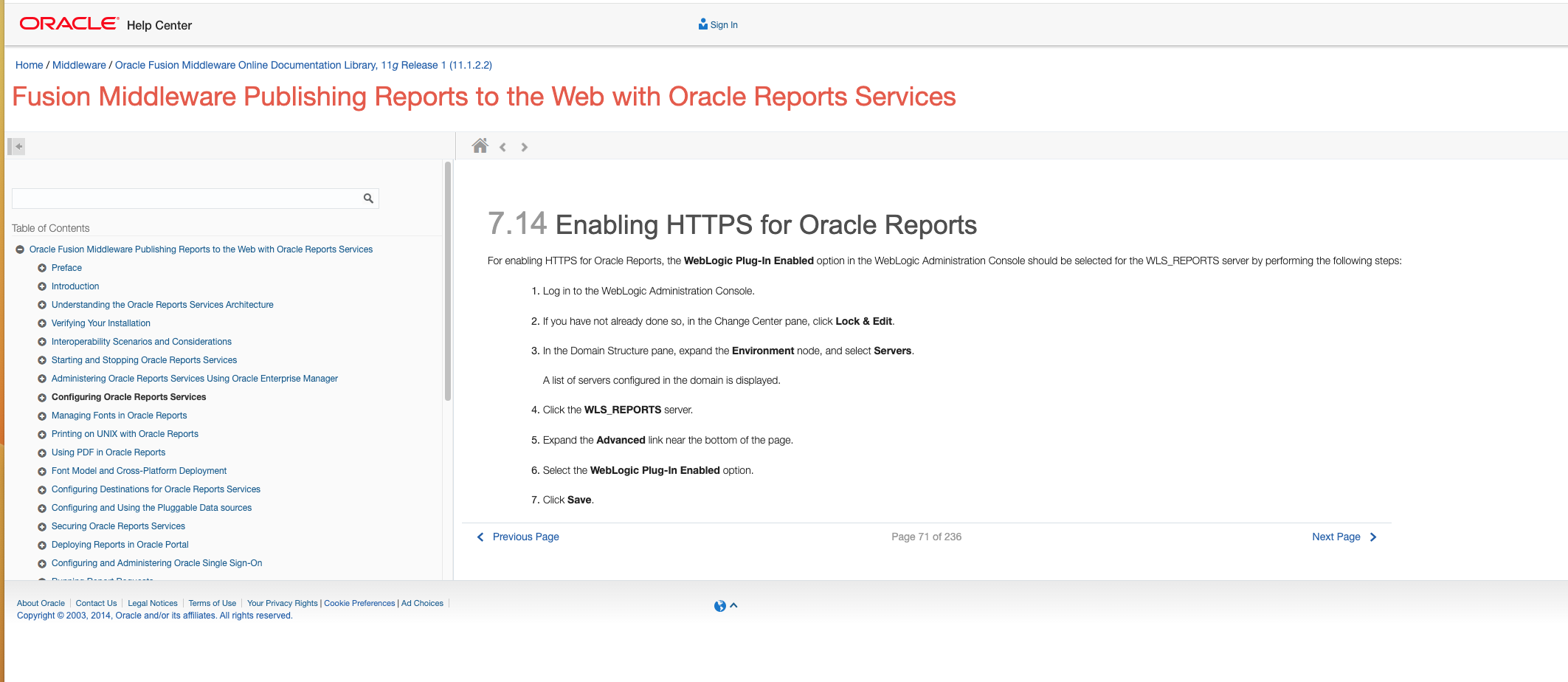Open Administering Oracle Reports Services Using Enterprise Manager
The height and width of the screenshot is (682, 1568).
tap(195, 379)
